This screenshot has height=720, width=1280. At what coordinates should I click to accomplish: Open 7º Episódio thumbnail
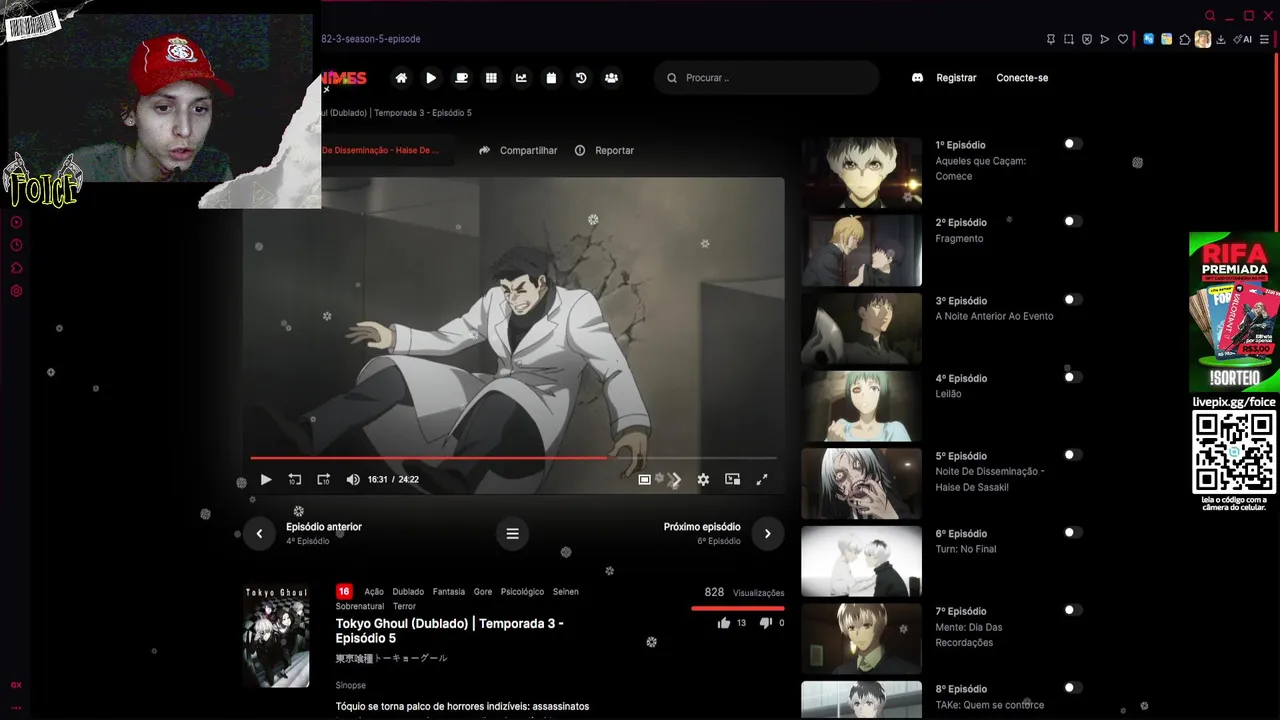861,639
